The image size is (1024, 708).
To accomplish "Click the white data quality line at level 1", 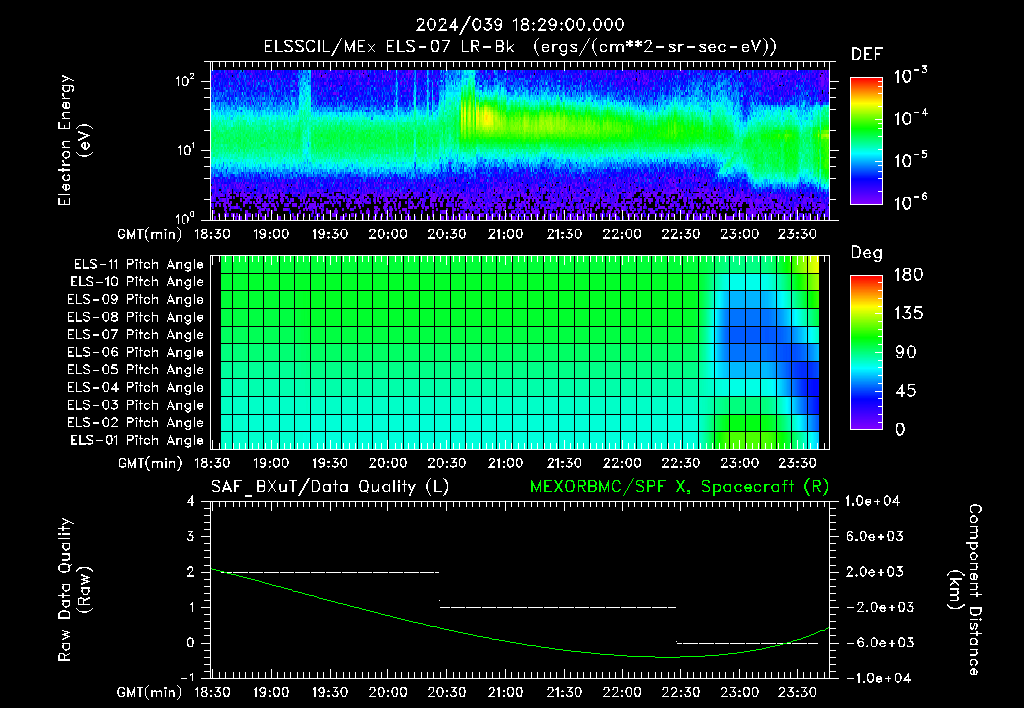I will (x=558, y=607).
